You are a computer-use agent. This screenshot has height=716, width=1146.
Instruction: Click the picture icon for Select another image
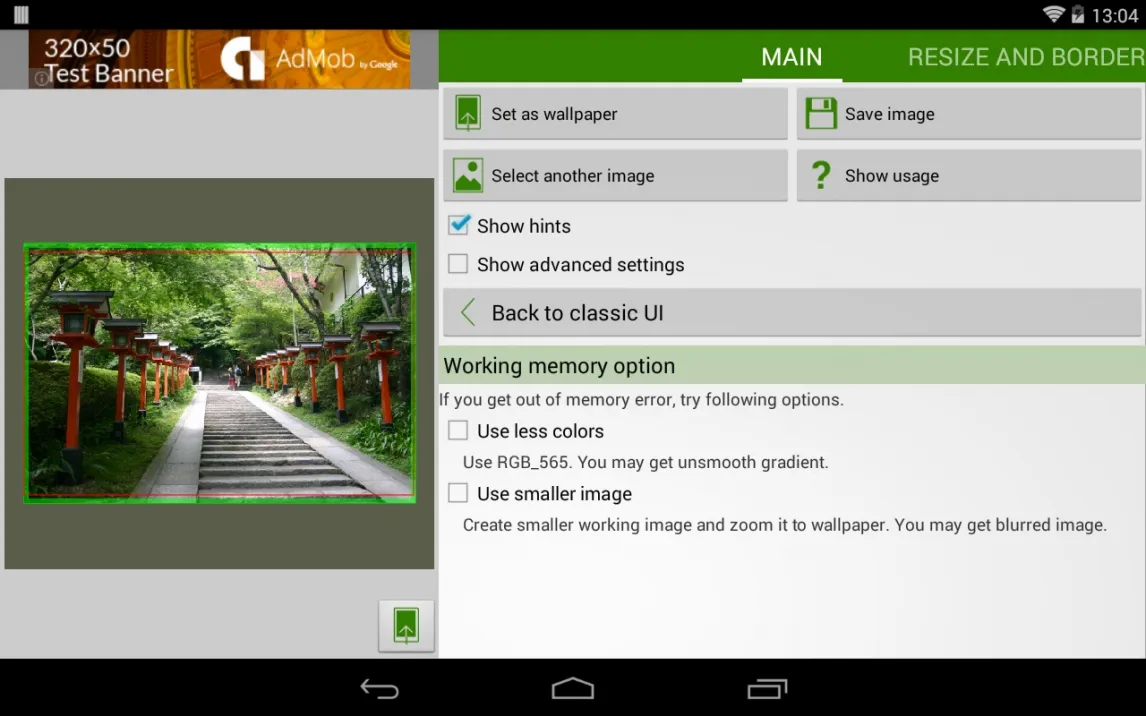[x=468, y=176]
